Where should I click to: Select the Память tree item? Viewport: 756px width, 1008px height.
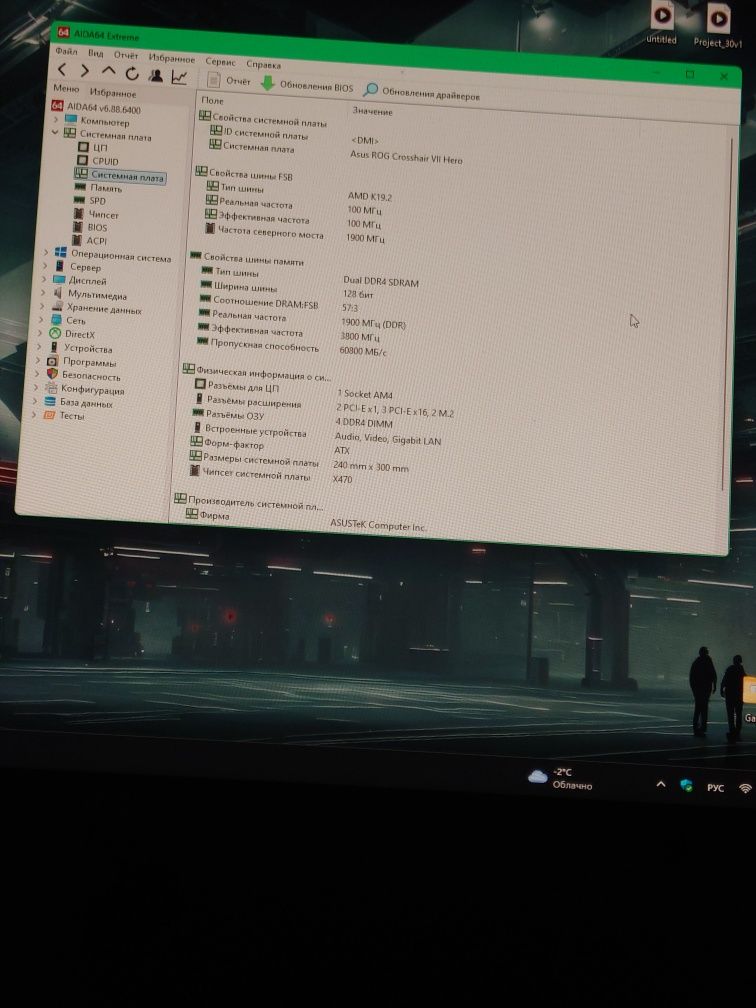(x=98, y=188)
